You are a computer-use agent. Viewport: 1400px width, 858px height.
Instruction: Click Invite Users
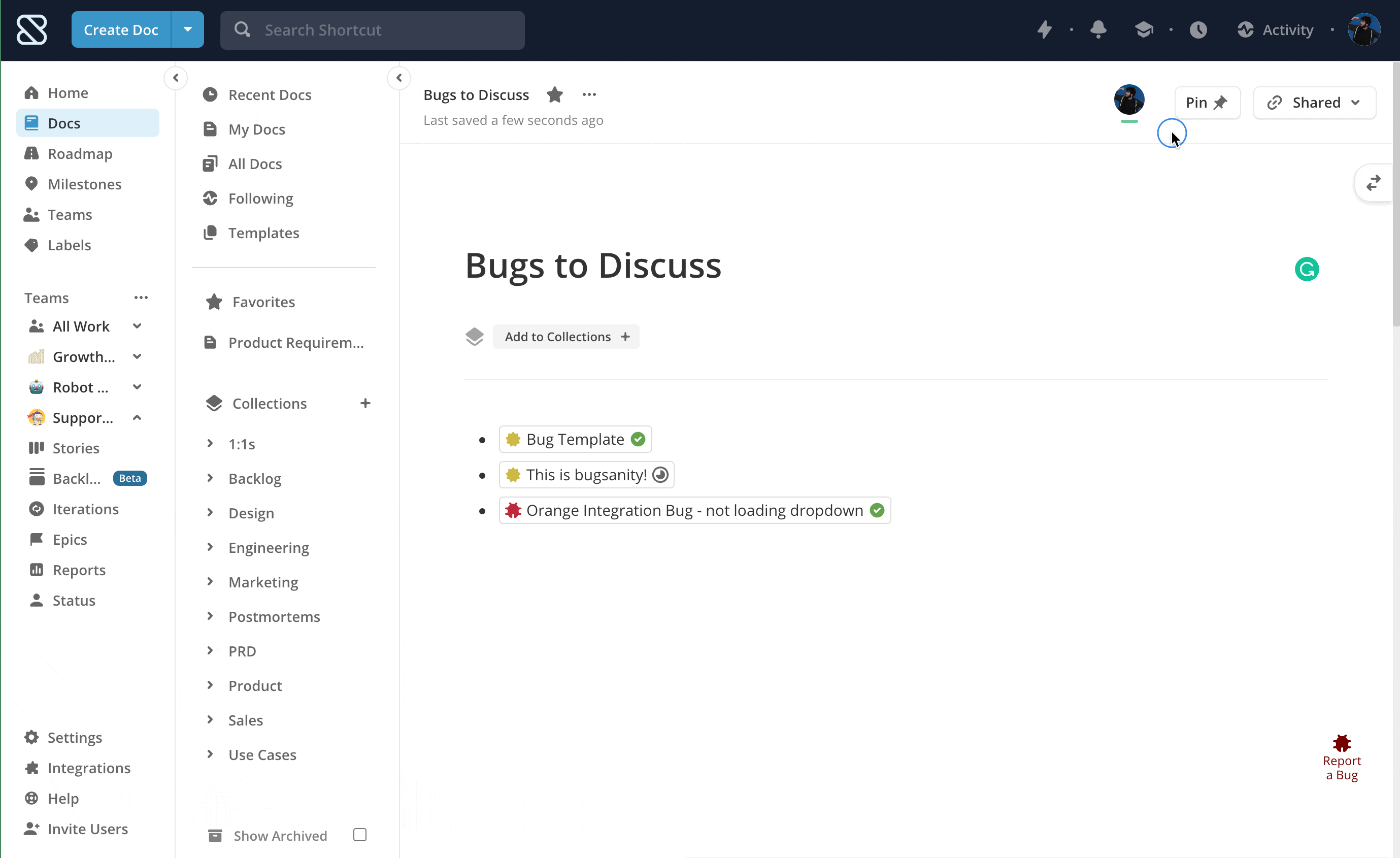[x=88, y=829]
